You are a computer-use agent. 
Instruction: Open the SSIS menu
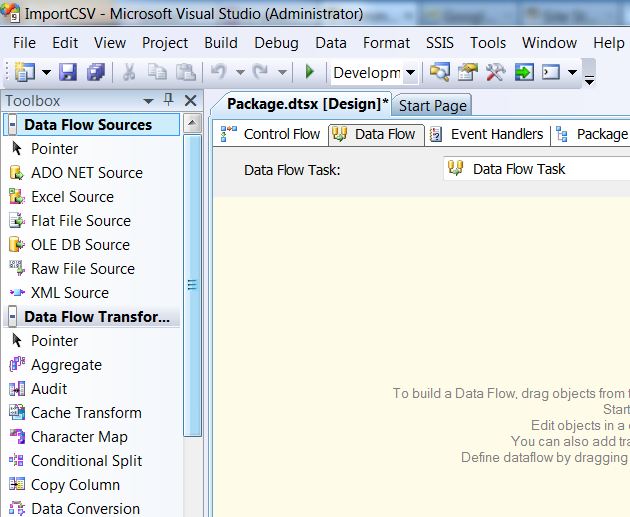[440, 43]
